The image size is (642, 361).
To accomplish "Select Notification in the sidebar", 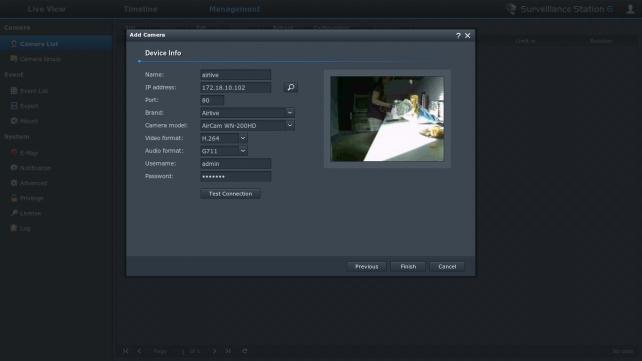I will tap(56, 168).
